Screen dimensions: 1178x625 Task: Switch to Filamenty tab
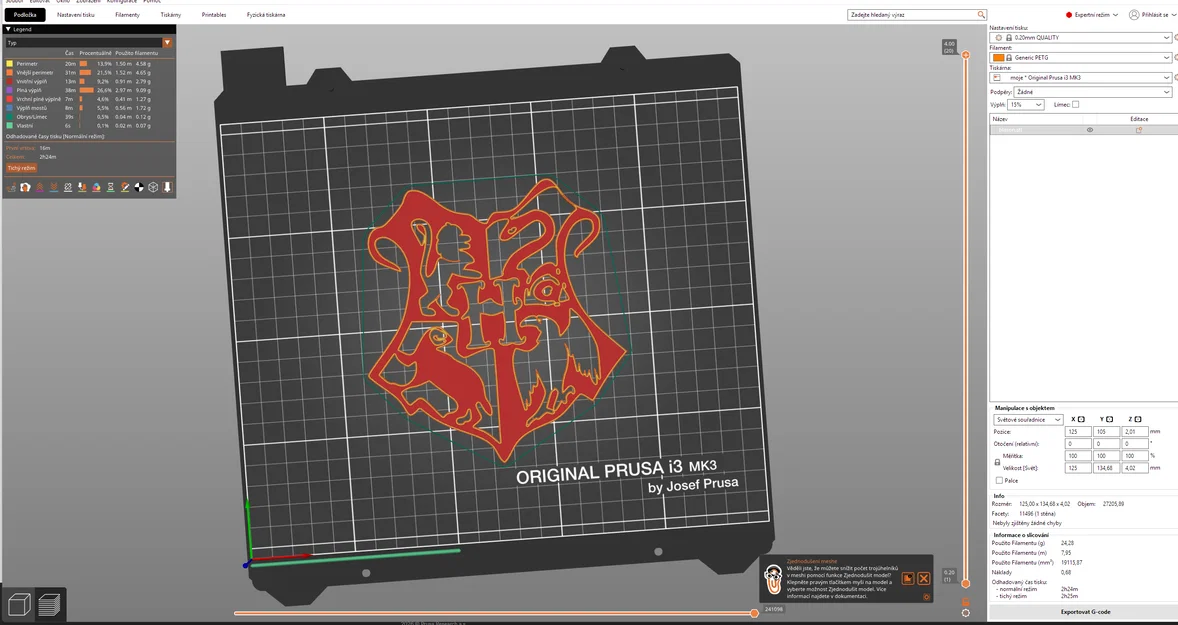(x=128, y=14)
